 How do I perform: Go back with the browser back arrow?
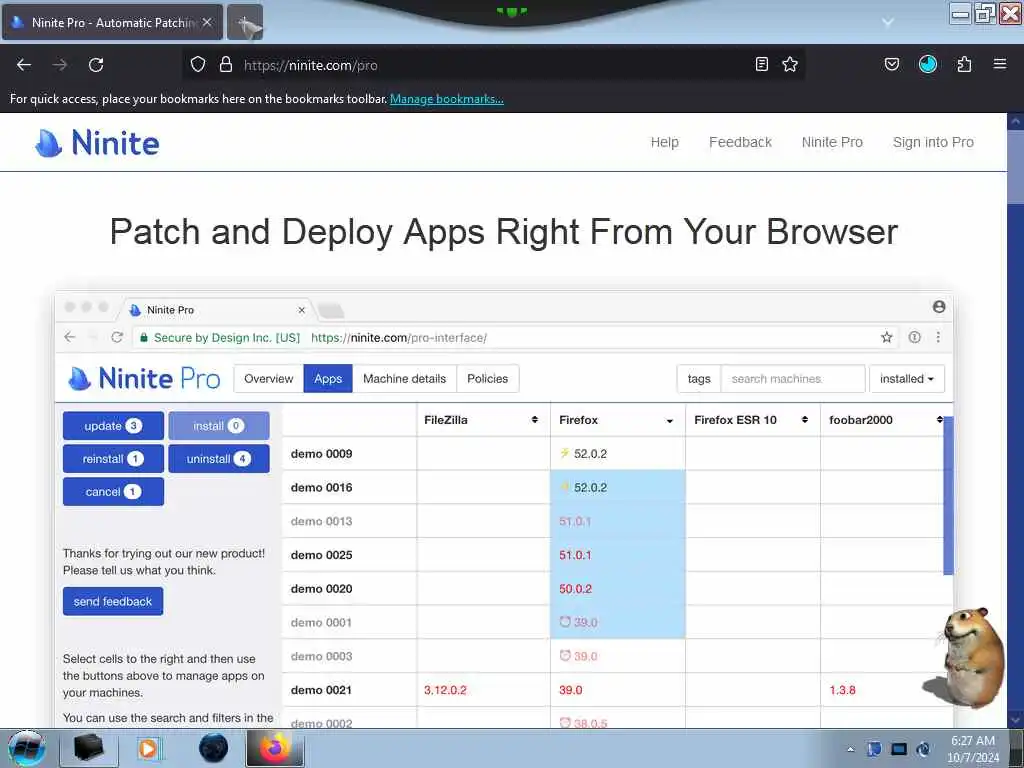pos(24,65)
